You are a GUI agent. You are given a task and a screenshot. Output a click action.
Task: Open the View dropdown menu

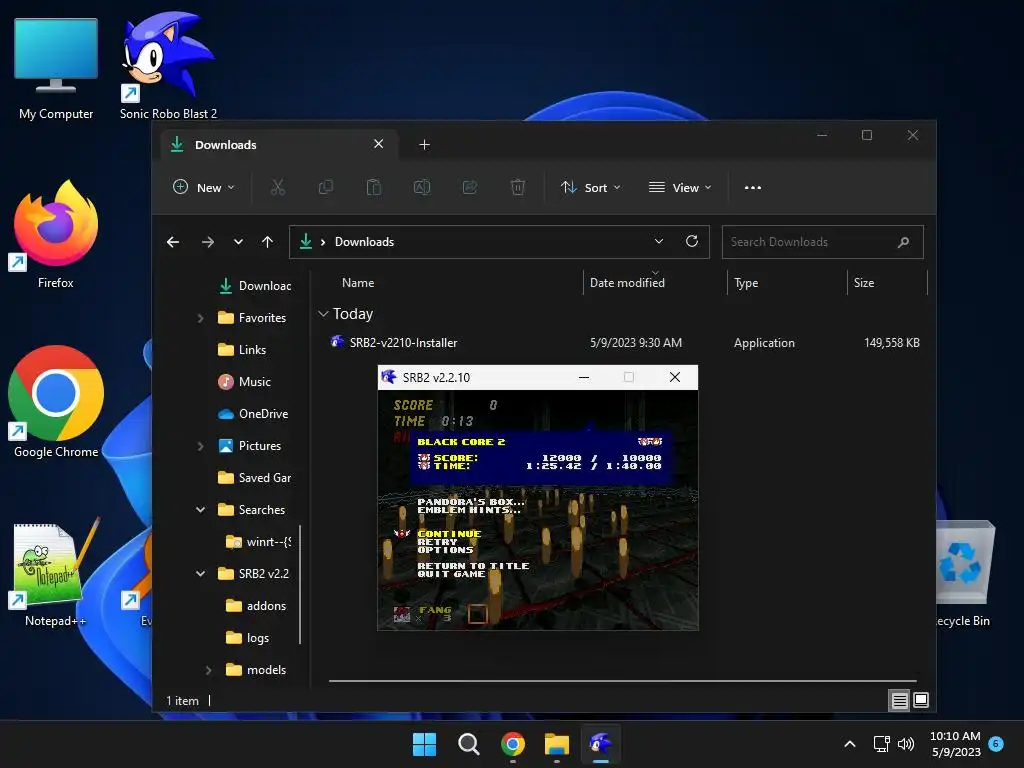click(680, 187)
